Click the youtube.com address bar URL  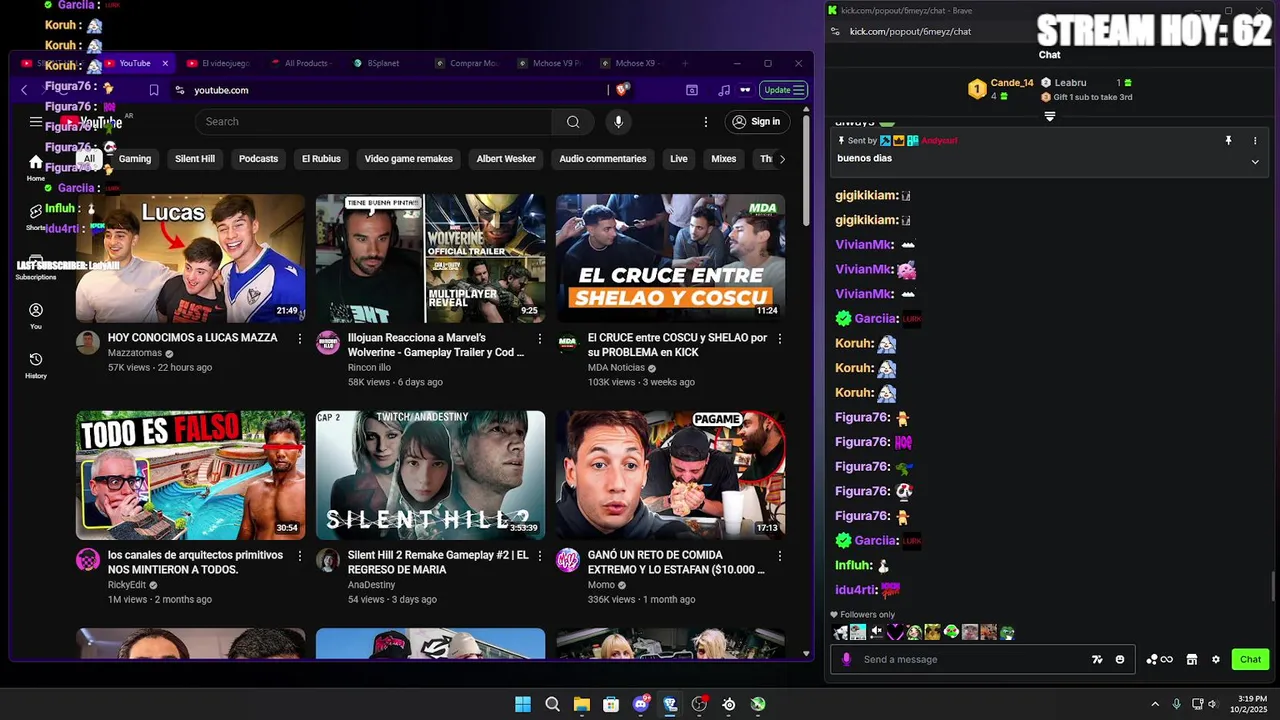click(x=221, y=90)
